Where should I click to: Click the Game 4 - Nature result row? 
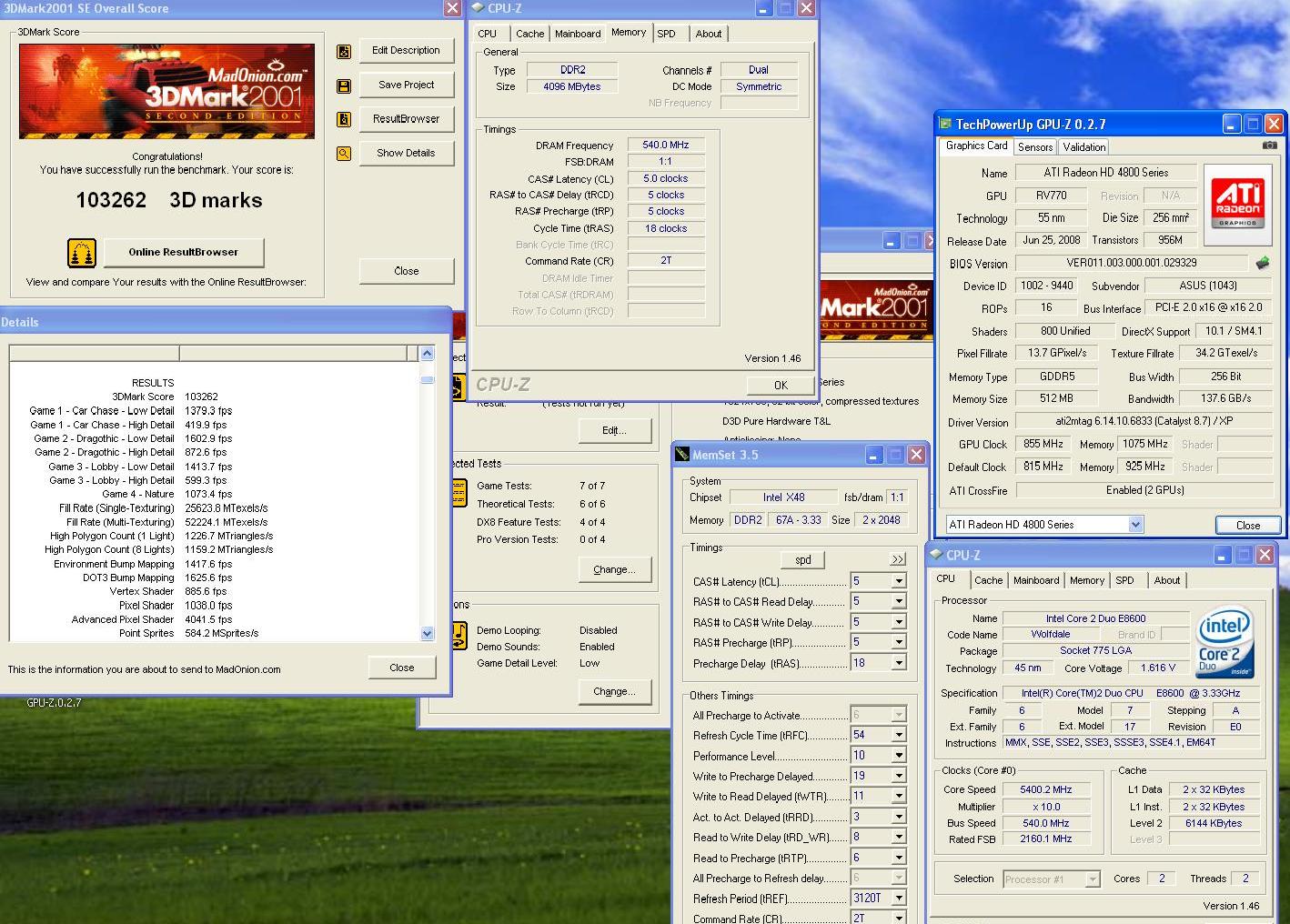pyautogui.click(x=166, y=494)
